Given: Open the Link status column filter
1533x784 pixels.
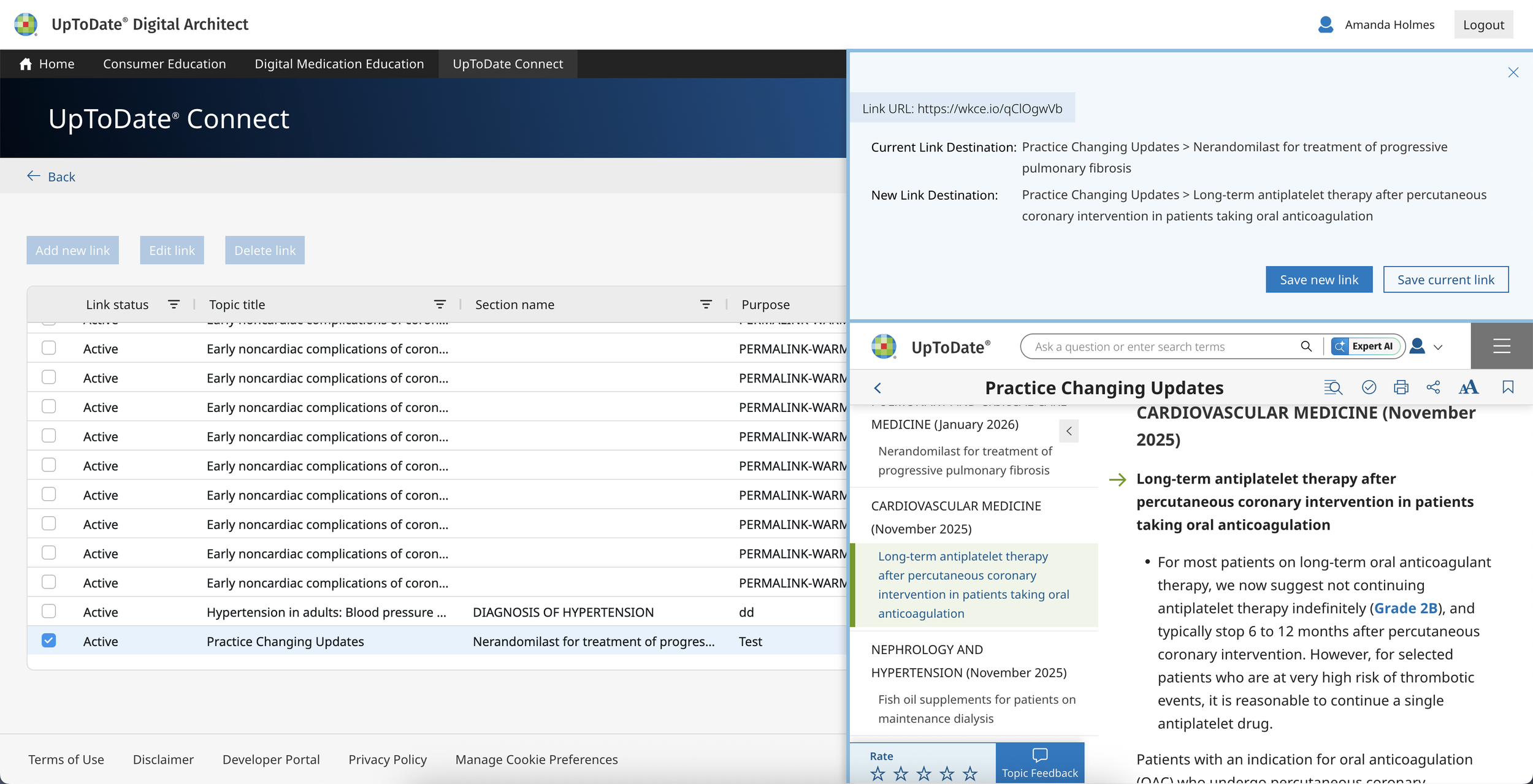Looking at the screenshot, I should pos(174,305).
